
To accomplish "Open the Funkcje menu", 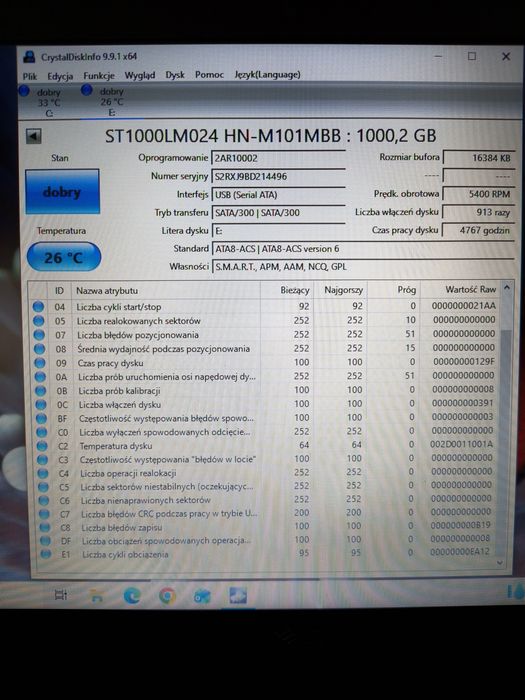I will 99,76.
